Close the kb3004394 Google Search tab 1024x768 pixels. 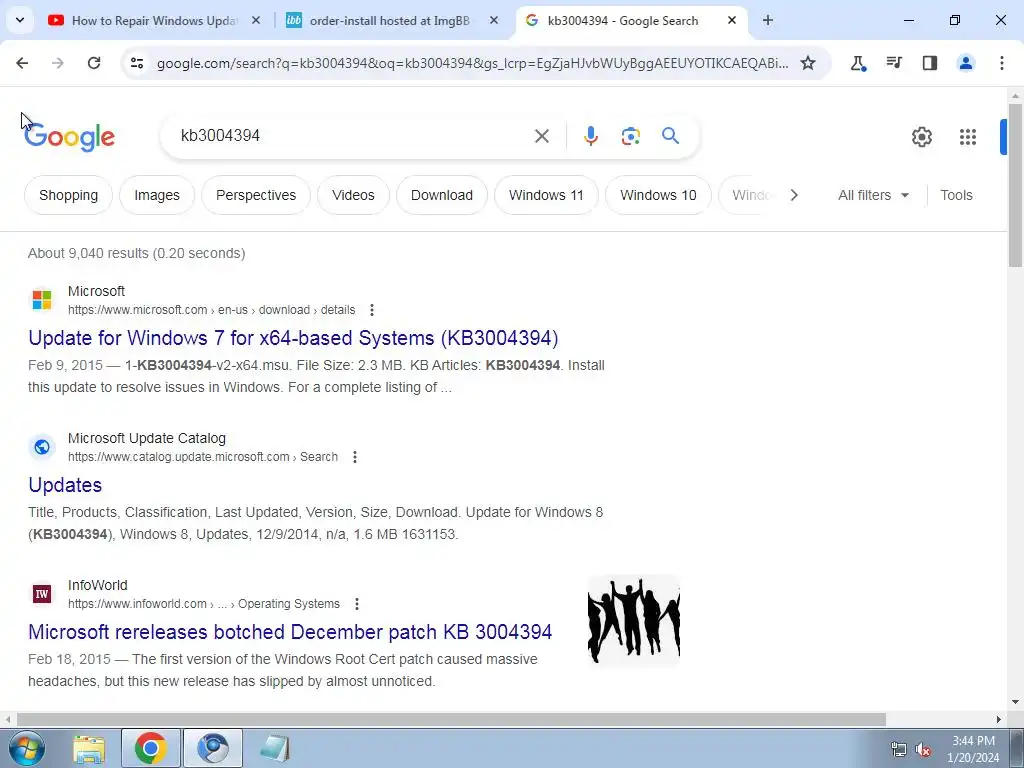732,20
